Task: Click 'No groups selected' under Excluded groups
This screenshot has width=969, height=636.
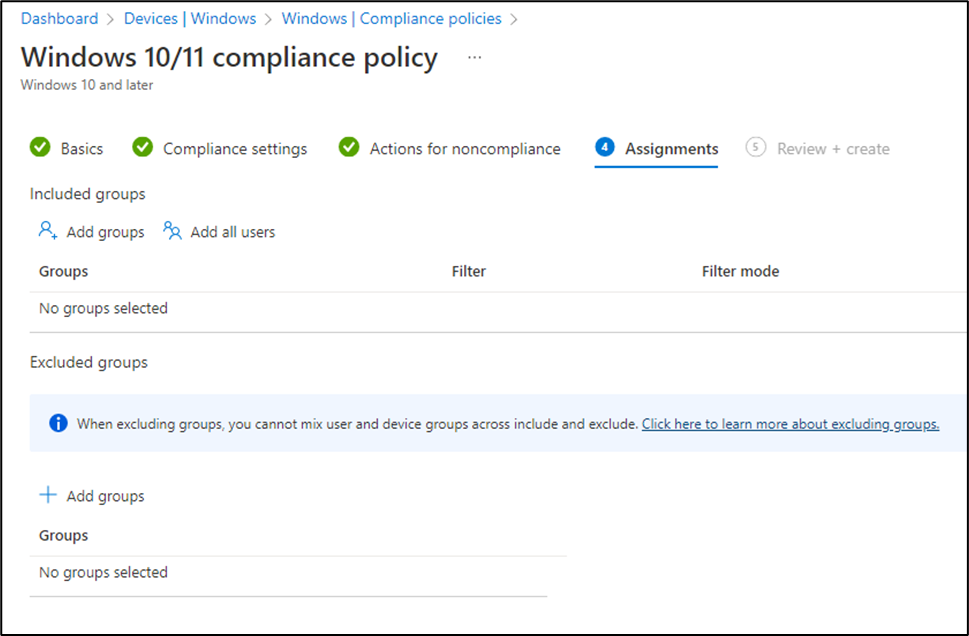Action: pos(103,572)
